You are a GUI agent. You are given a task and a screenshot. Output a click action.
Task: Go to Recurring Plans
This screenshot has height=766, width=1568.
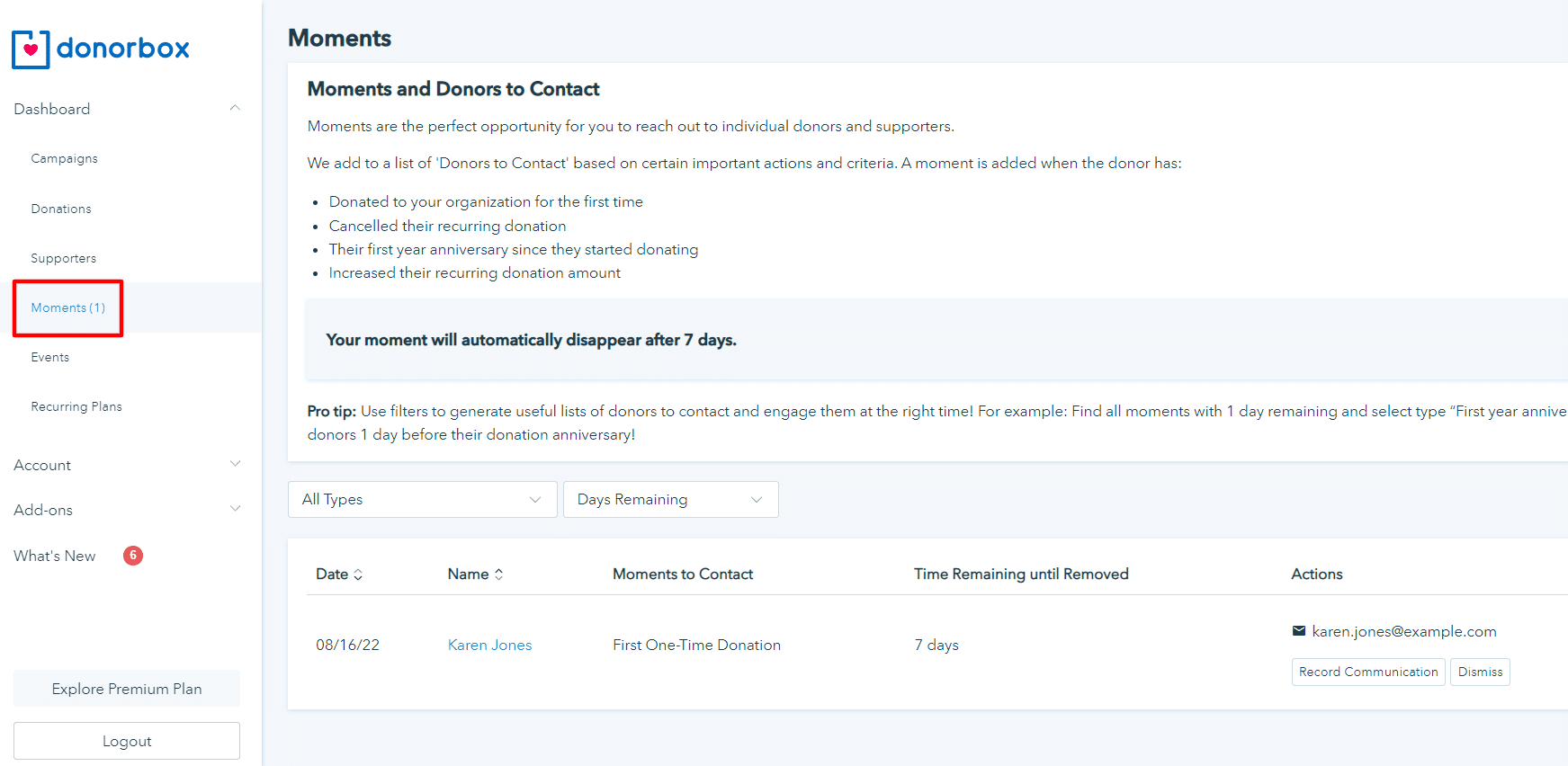[x=76, y=407]
